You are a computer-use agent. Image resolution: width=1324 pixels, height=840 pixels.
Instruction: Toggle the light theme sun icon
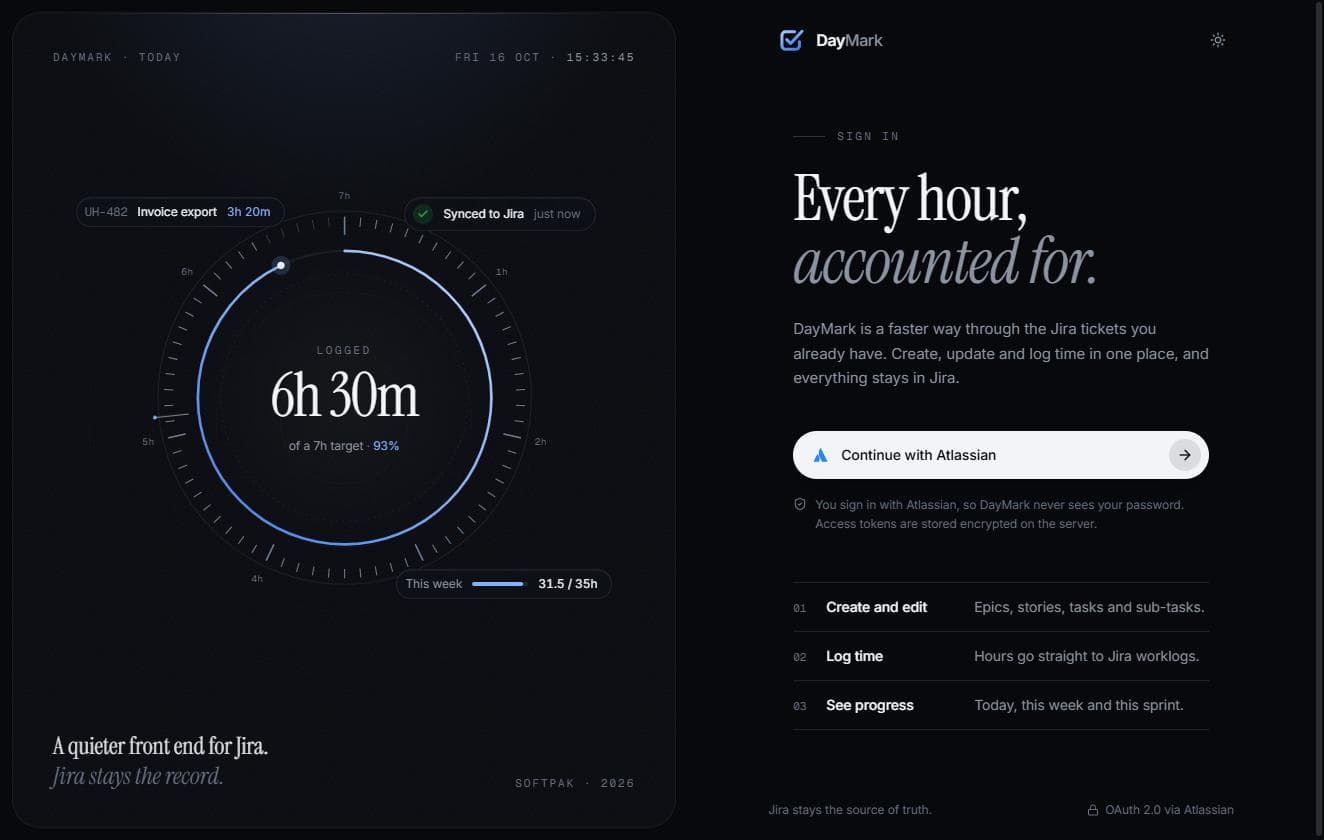click(x=1217, y=40)
